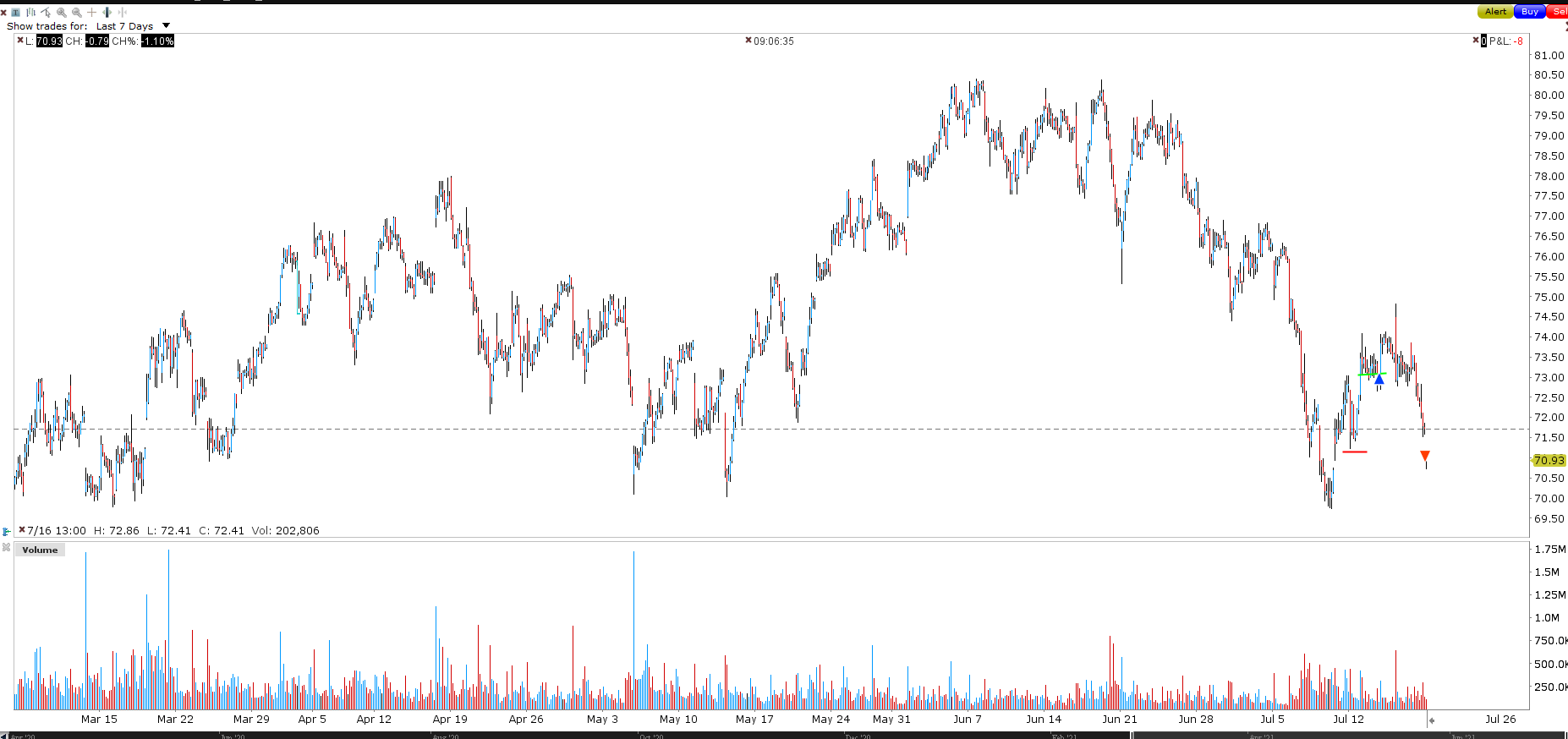Close the toolbar with red X

coord(3,13)
